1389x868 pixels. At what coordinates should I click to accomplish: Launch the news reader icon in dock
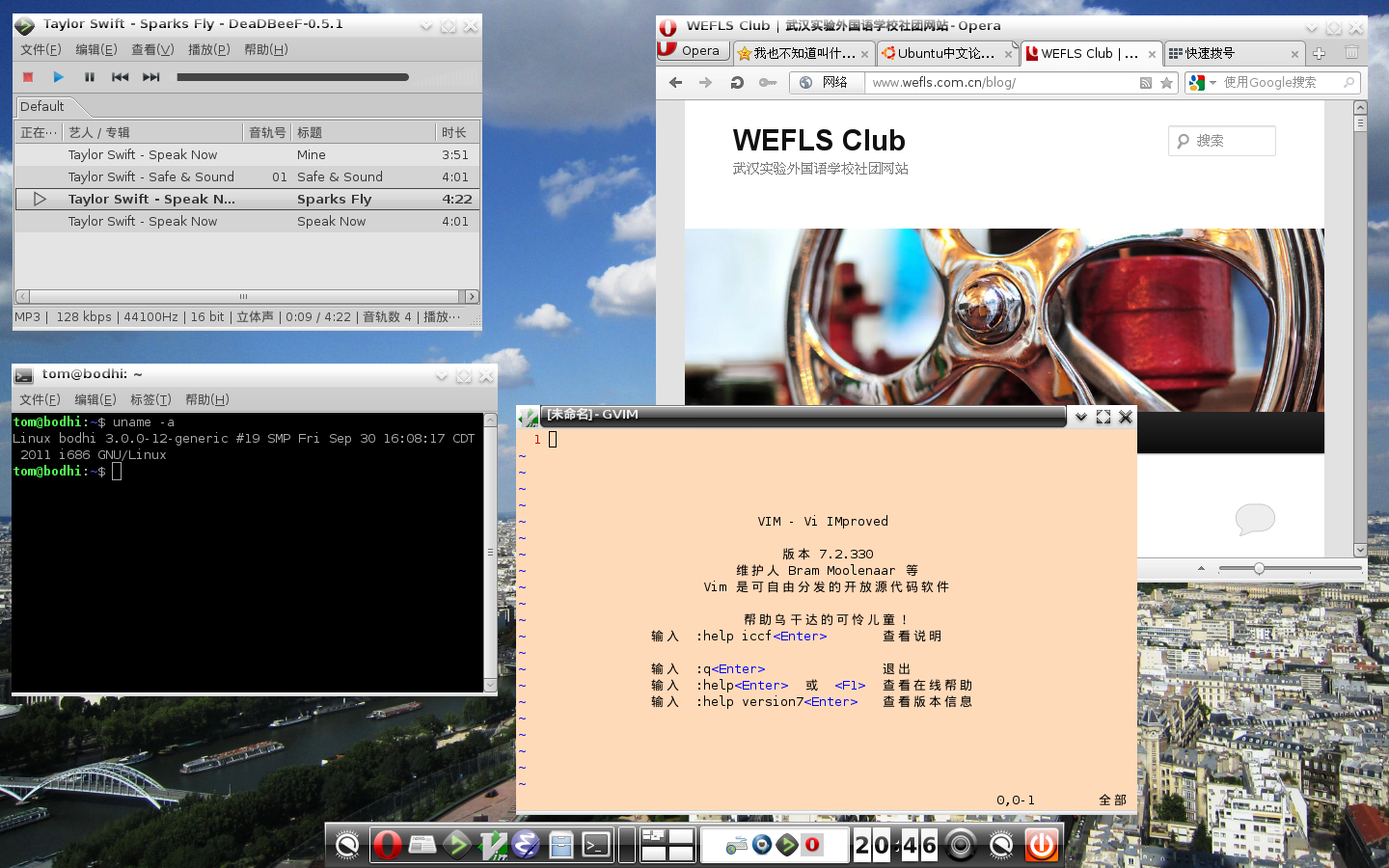[x=422, y=846]
